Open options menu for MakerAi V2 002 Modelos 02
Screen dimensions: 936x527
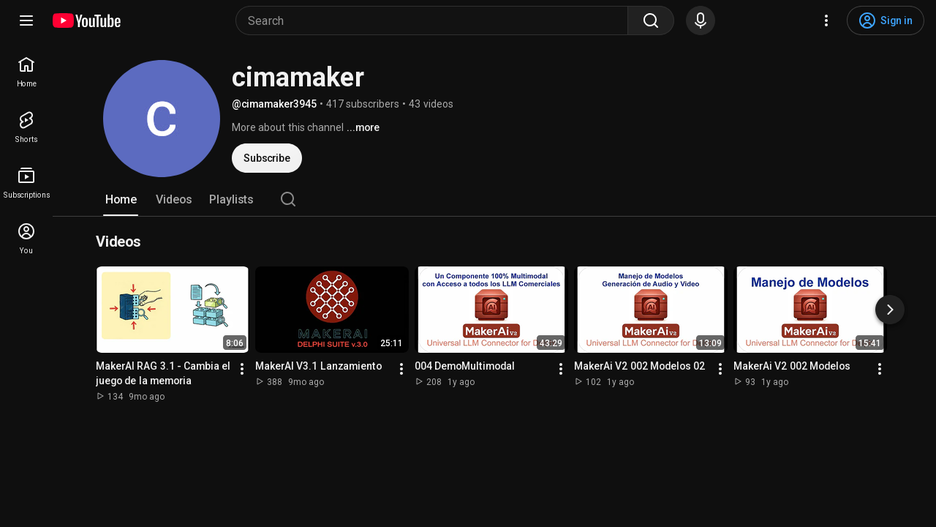click(x=720, y=369)
